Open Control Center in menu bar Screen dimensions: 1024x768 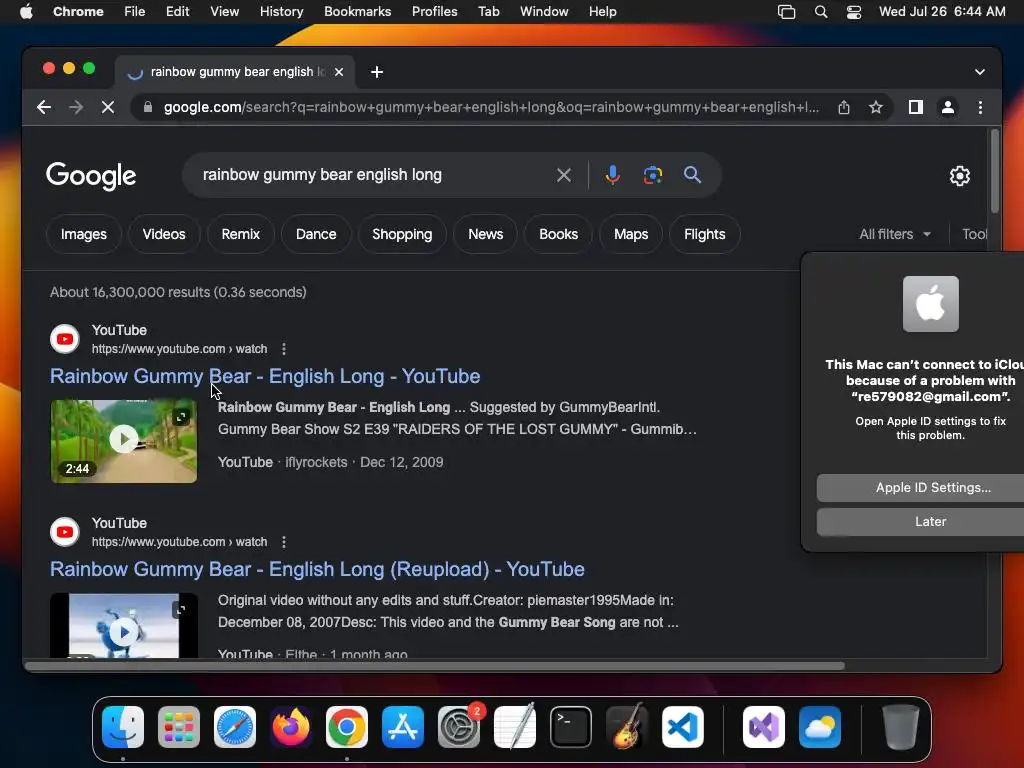(x=854, y=12)
